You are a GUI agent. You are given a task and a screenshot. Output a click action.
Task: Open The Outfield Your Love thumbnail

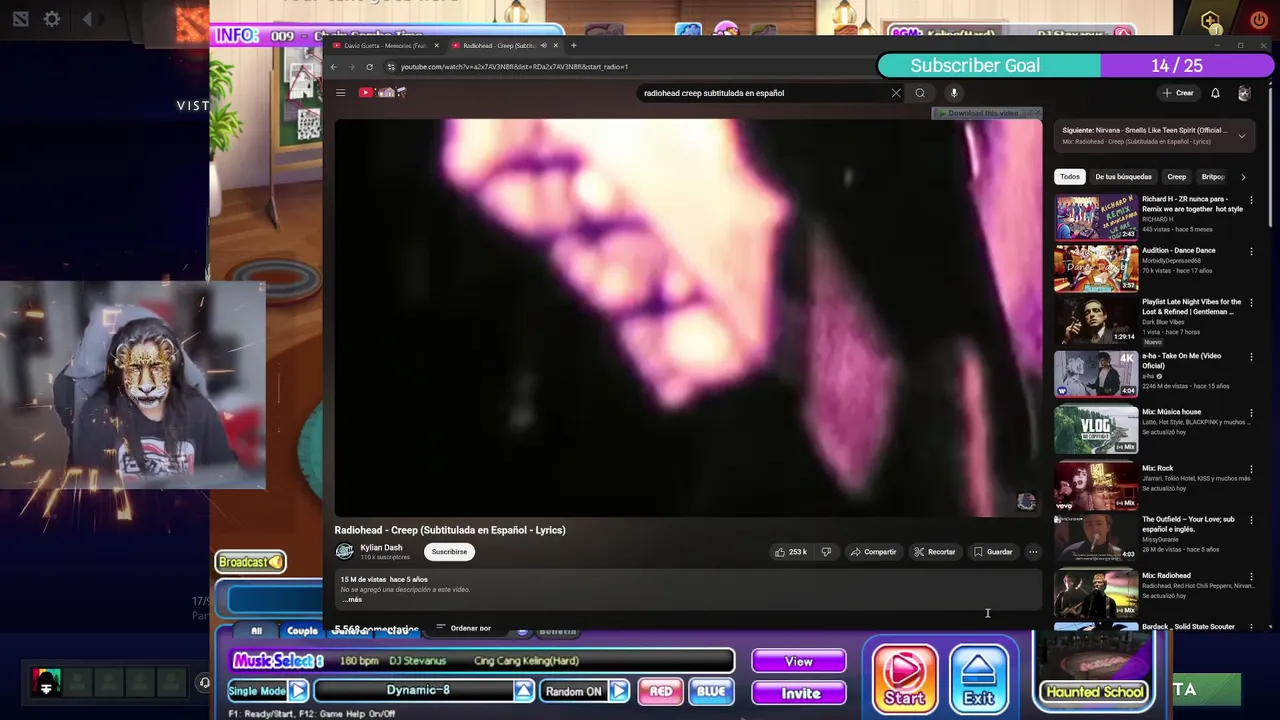point(1096,537)
